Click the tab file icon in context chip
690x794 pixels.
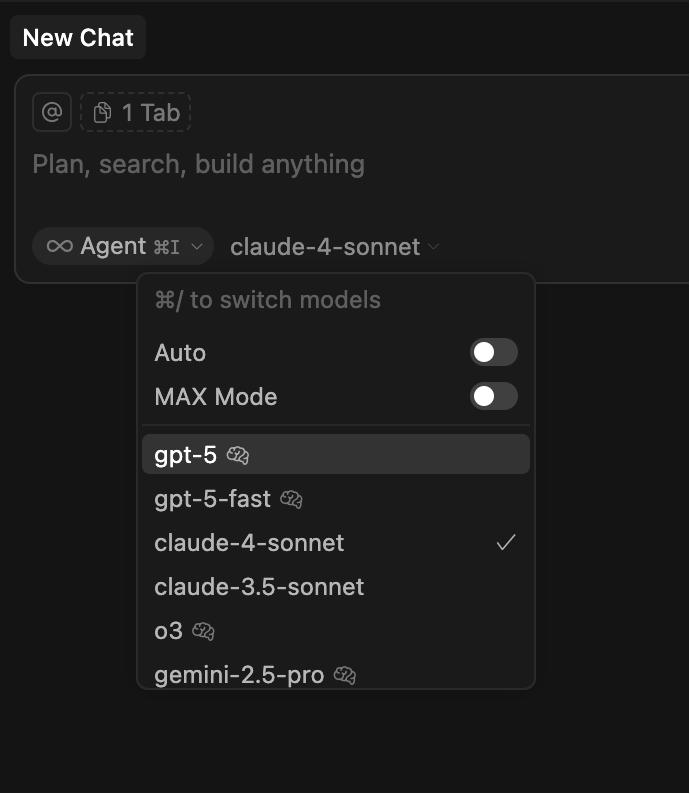point(102,113)
